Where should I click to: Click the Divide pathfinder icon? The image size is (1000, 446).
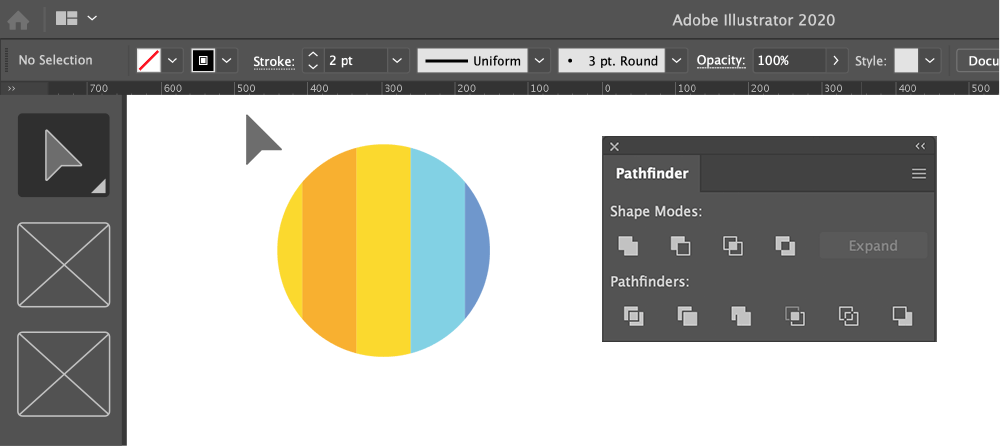point(634,316)
